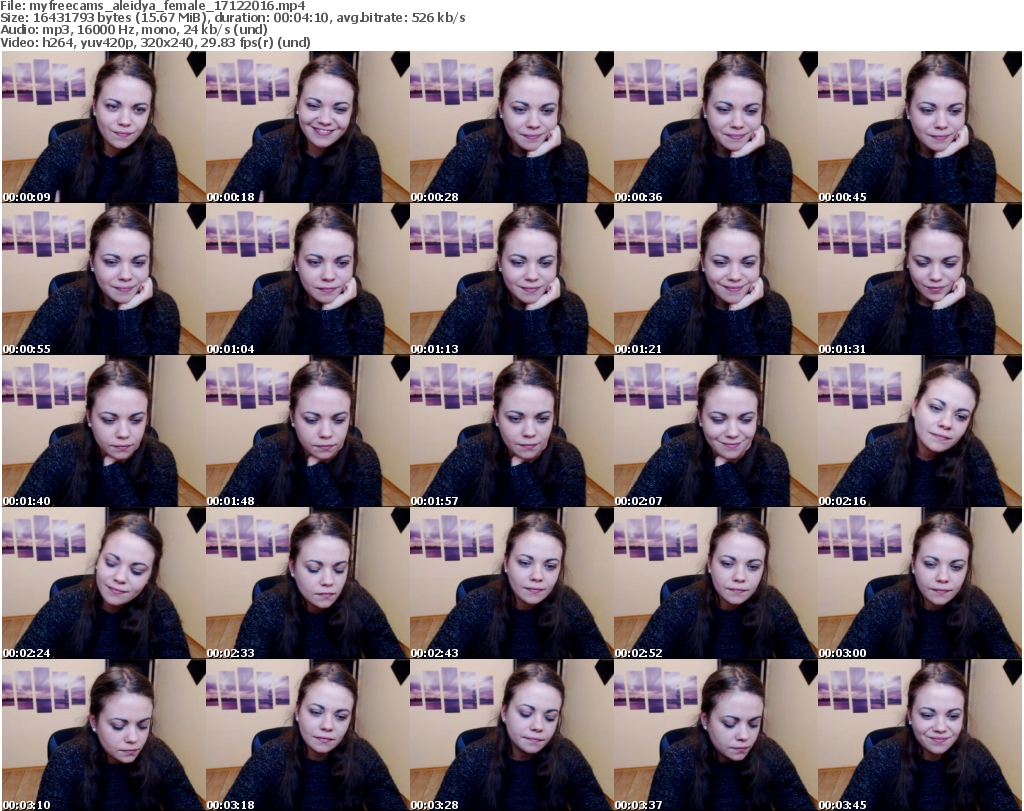Viewport: 1024px width, 811px height.
Task: Select the frame marked 00:03:28
Action: pos(511,735)
